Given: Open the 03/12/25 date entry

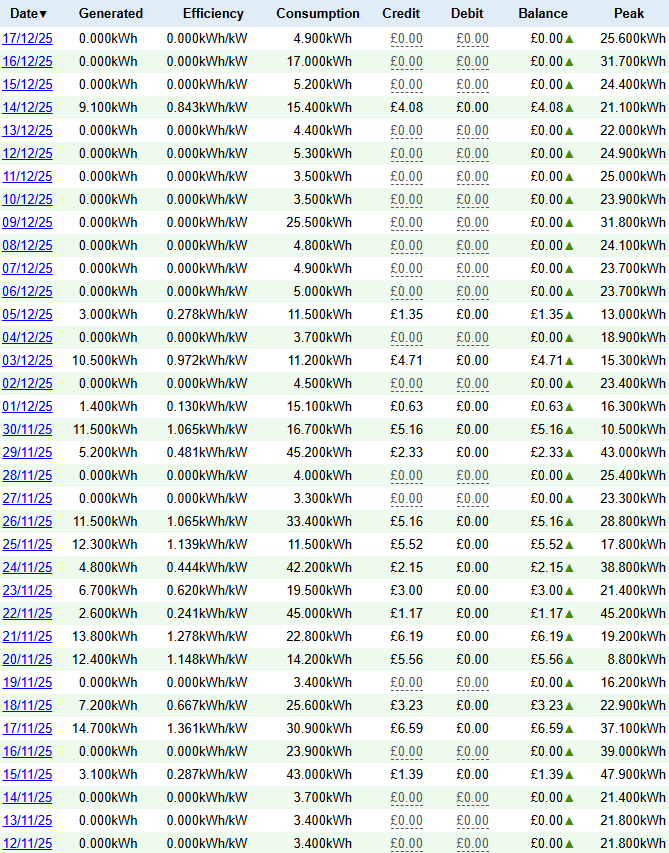Looking at the screenshot, I should [27, 361].
